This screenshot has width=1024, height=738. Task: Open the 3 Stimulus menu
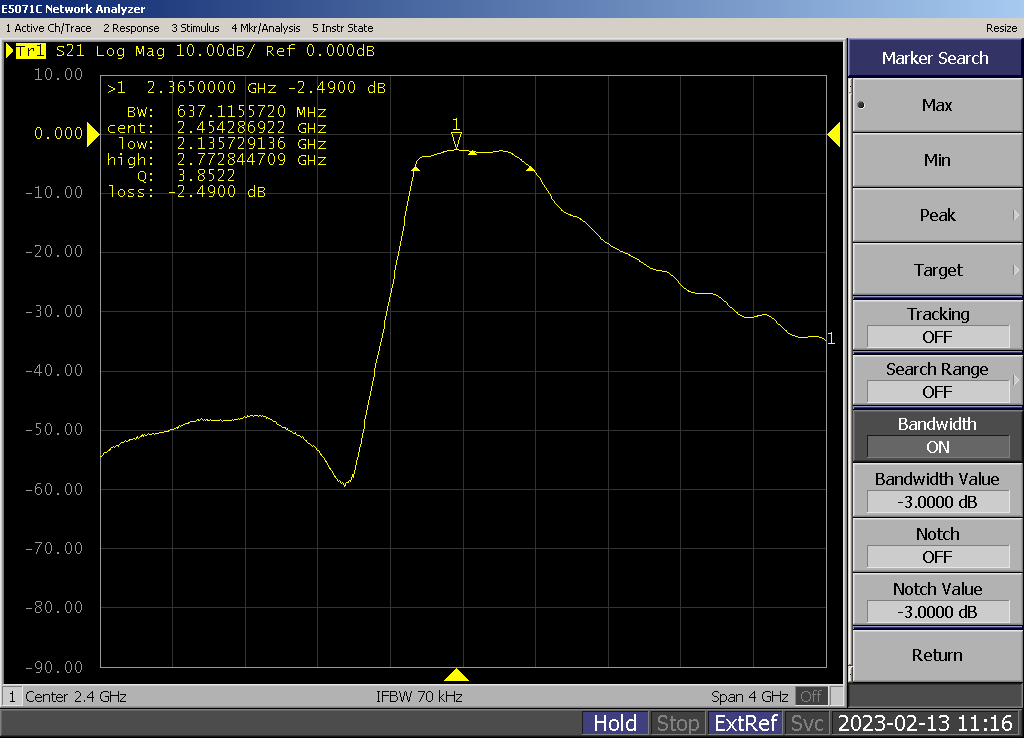pos(195,28)
